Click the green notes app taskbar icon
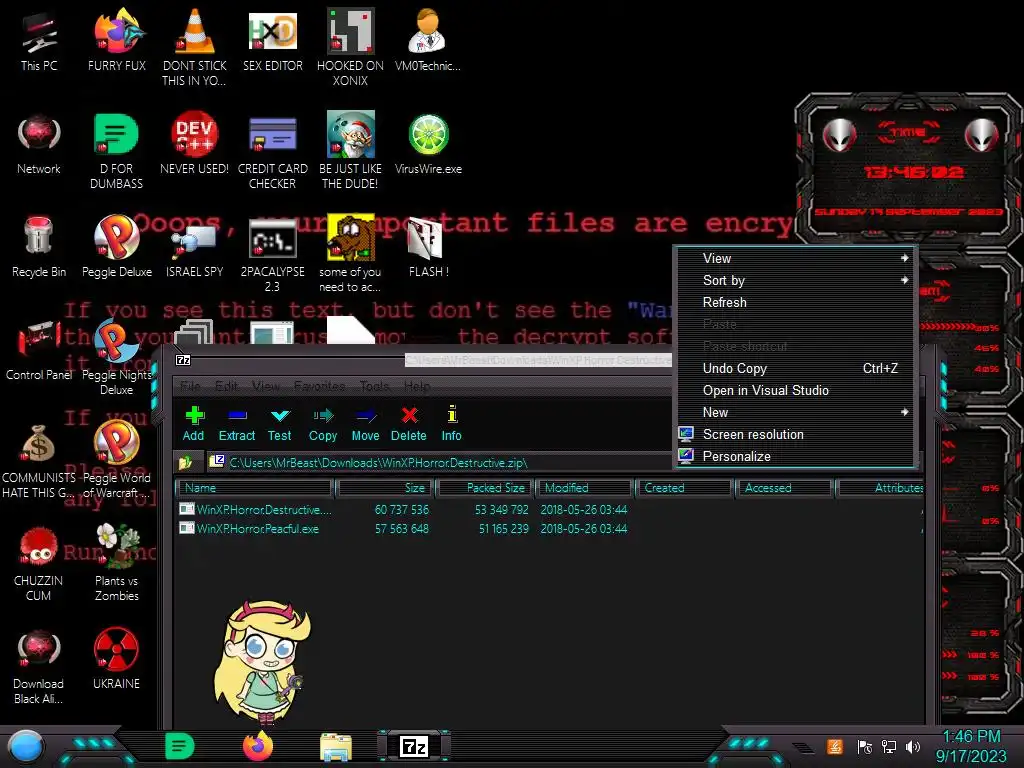This screenshot has height=768, width=1024. click(x=180, y=746)
